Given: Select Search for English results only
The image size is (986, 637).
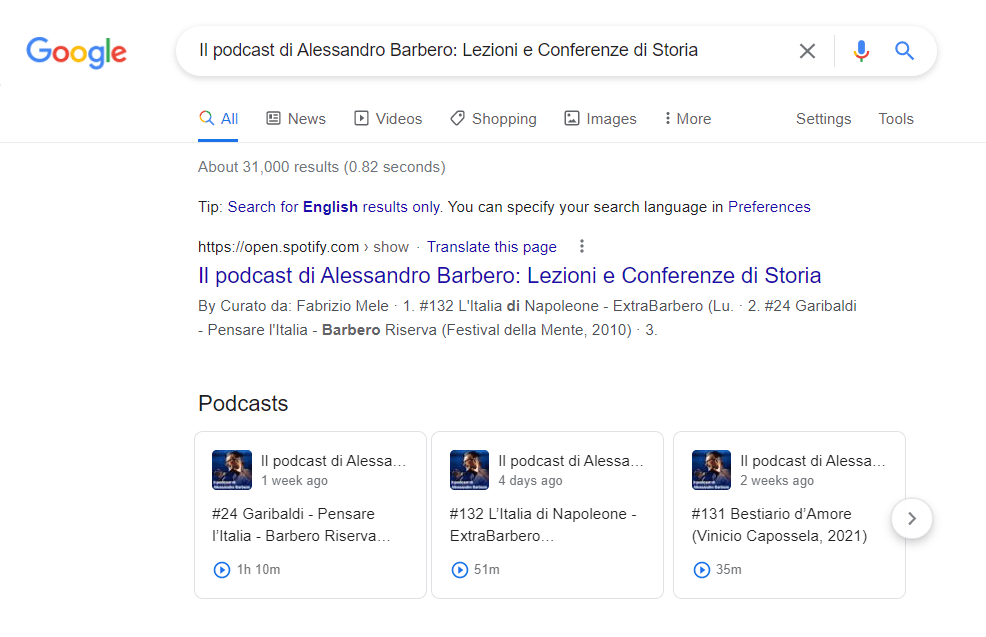Looking at the screenshot, I should (x=334, y=207).
